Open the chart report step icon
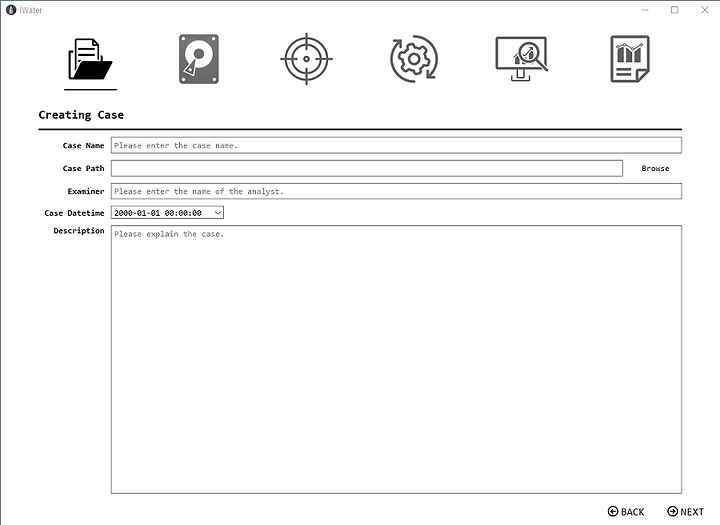The width and height of the screenshot is (720, 525). (x=630, y=59)
